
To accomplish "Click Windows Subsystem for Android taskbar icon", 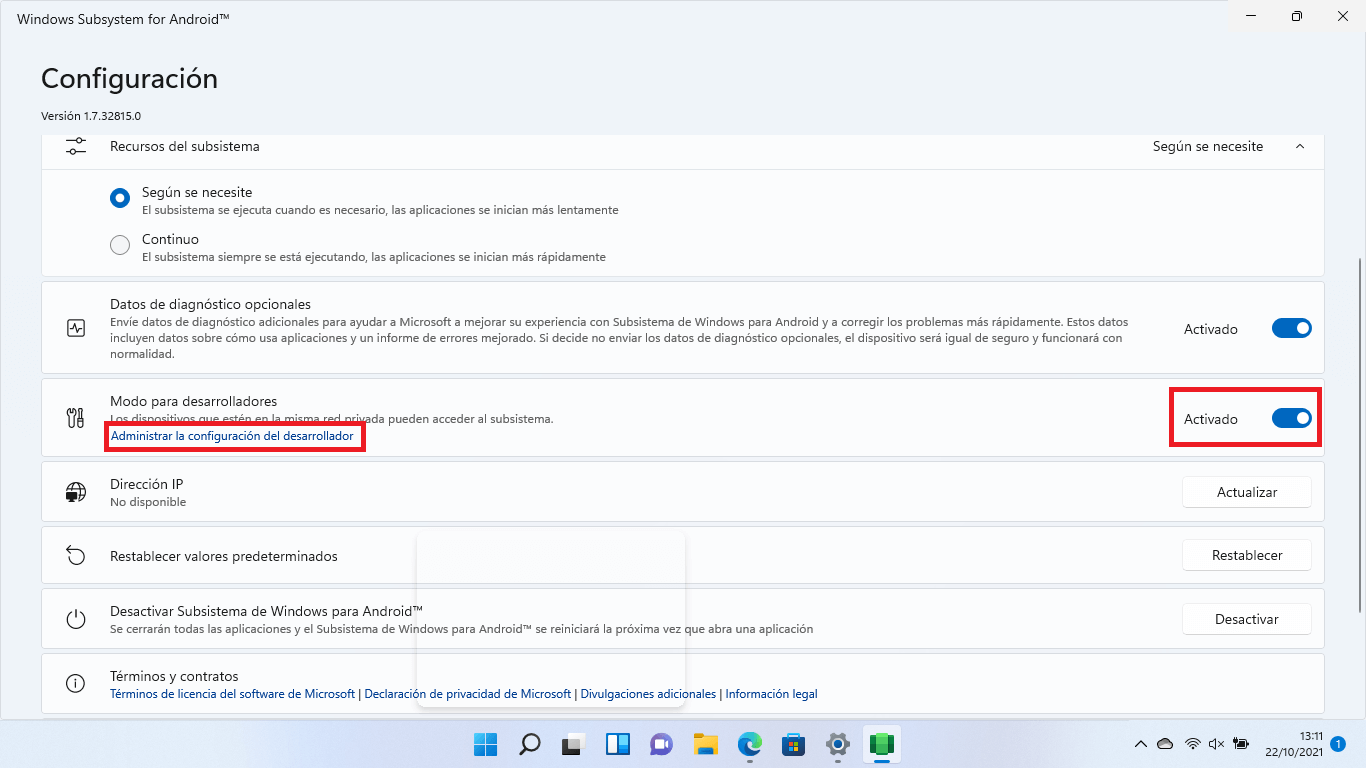I will coord(882,744).
